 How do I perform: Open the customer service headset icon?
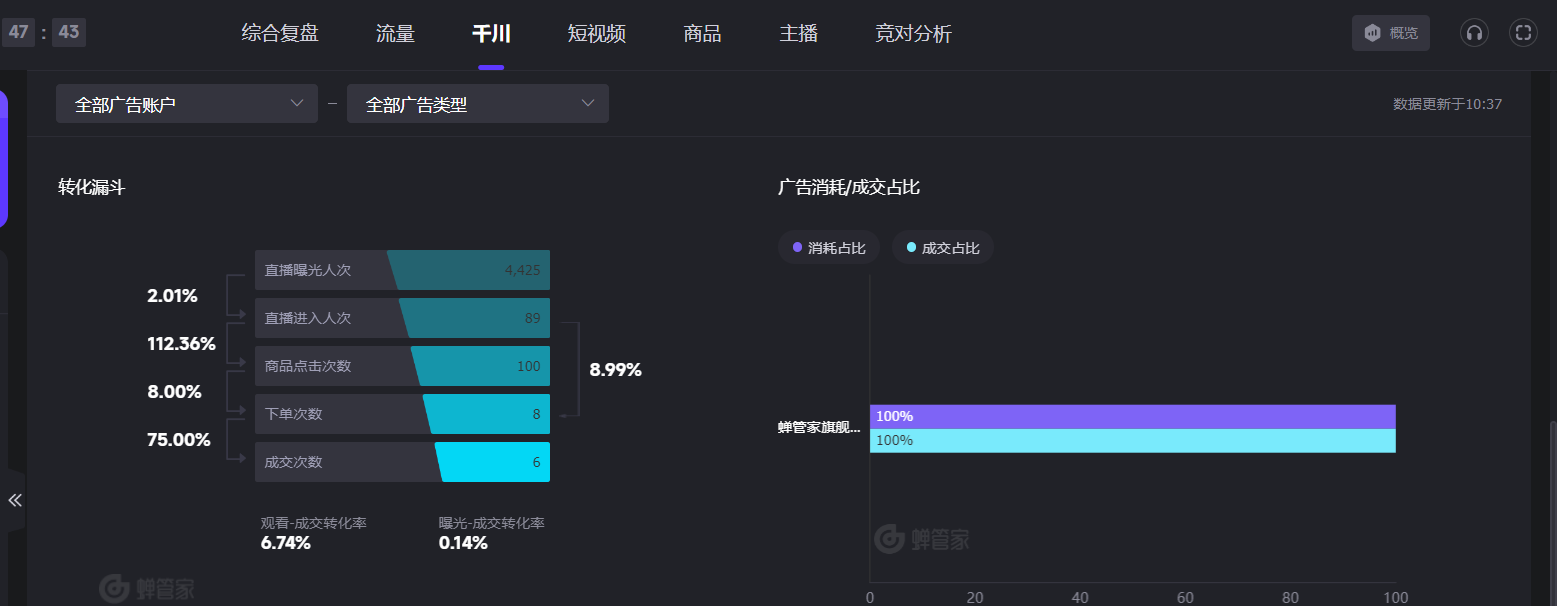click(x=1473, y=33)
